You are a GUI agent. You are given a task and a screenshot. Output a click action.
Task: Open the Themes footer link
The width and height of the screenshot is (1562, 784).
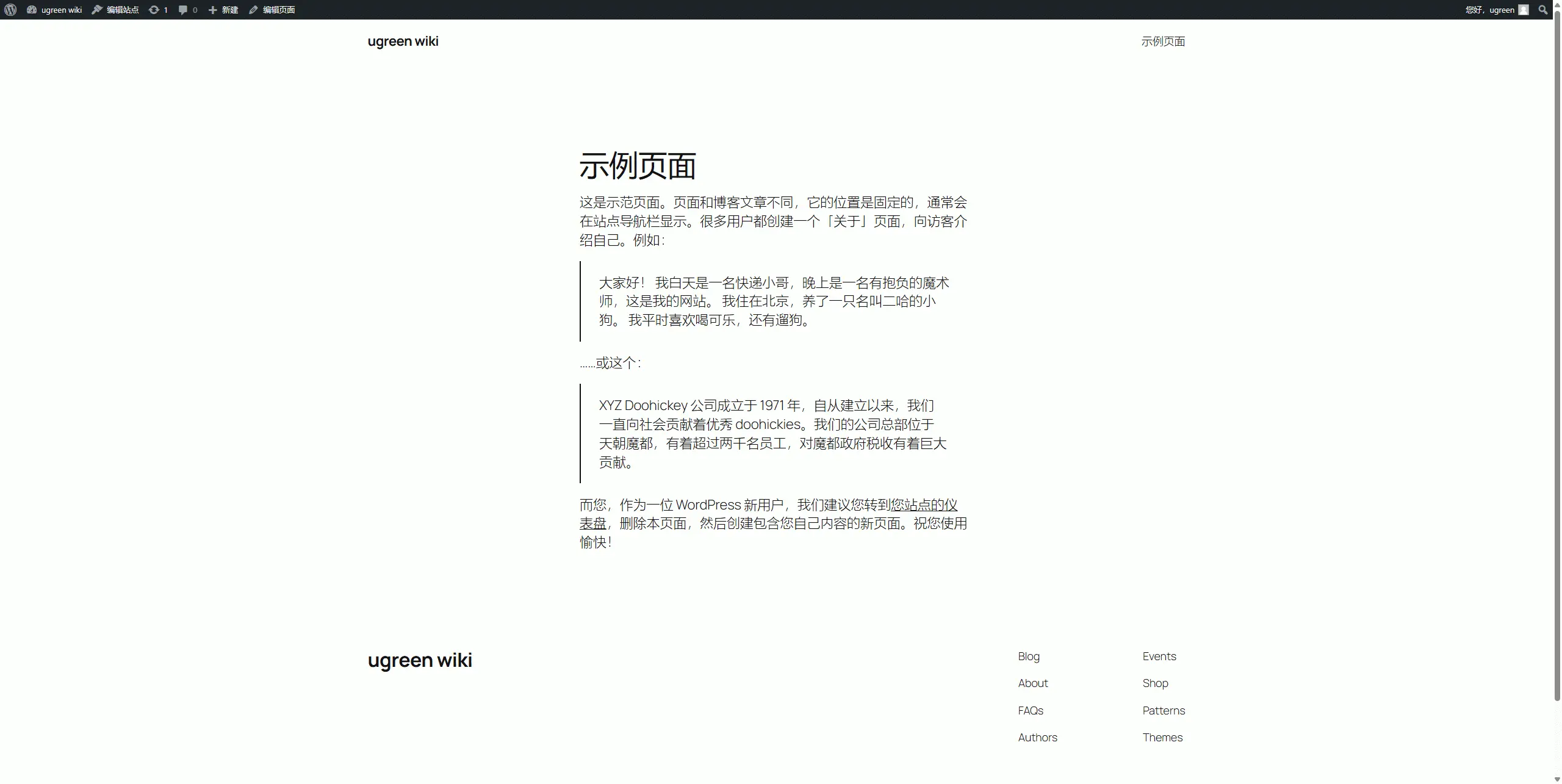(x=1162, y=737)
